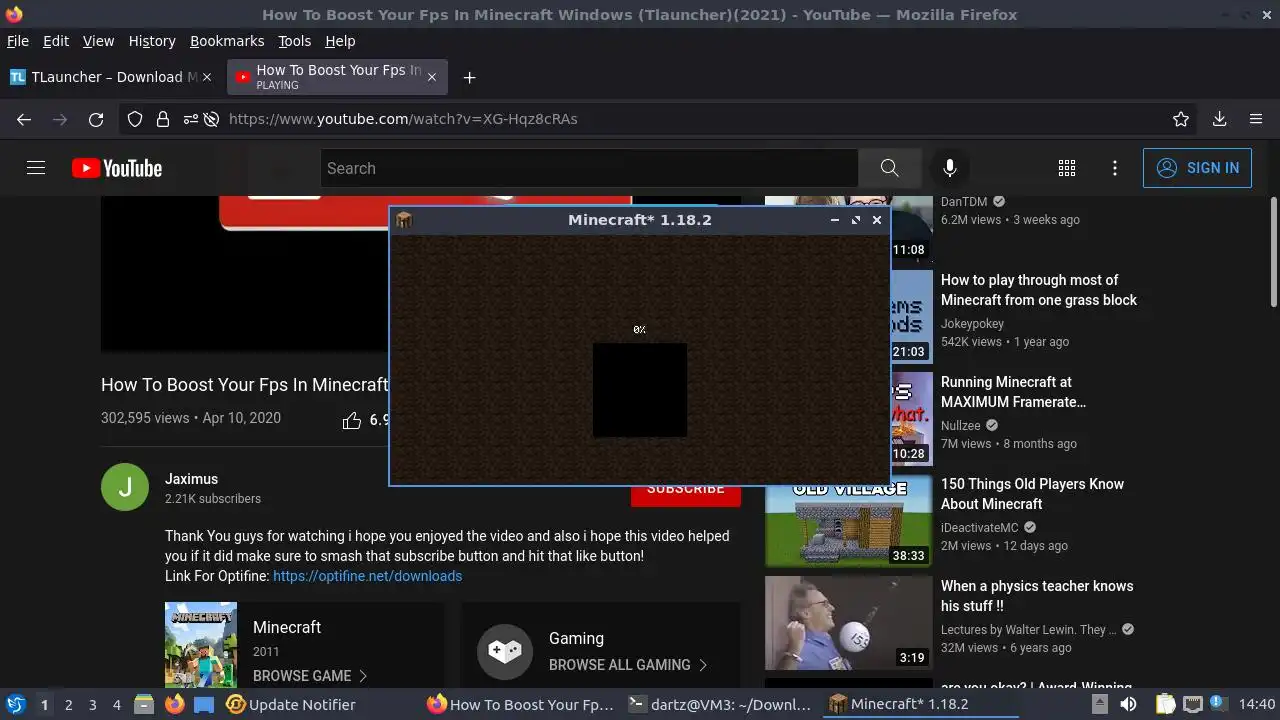Image resolution: width=1280 pixels, height=720 pixels.
Task: Go back with Firefox back arrow
Action: (x=24, y=119)
